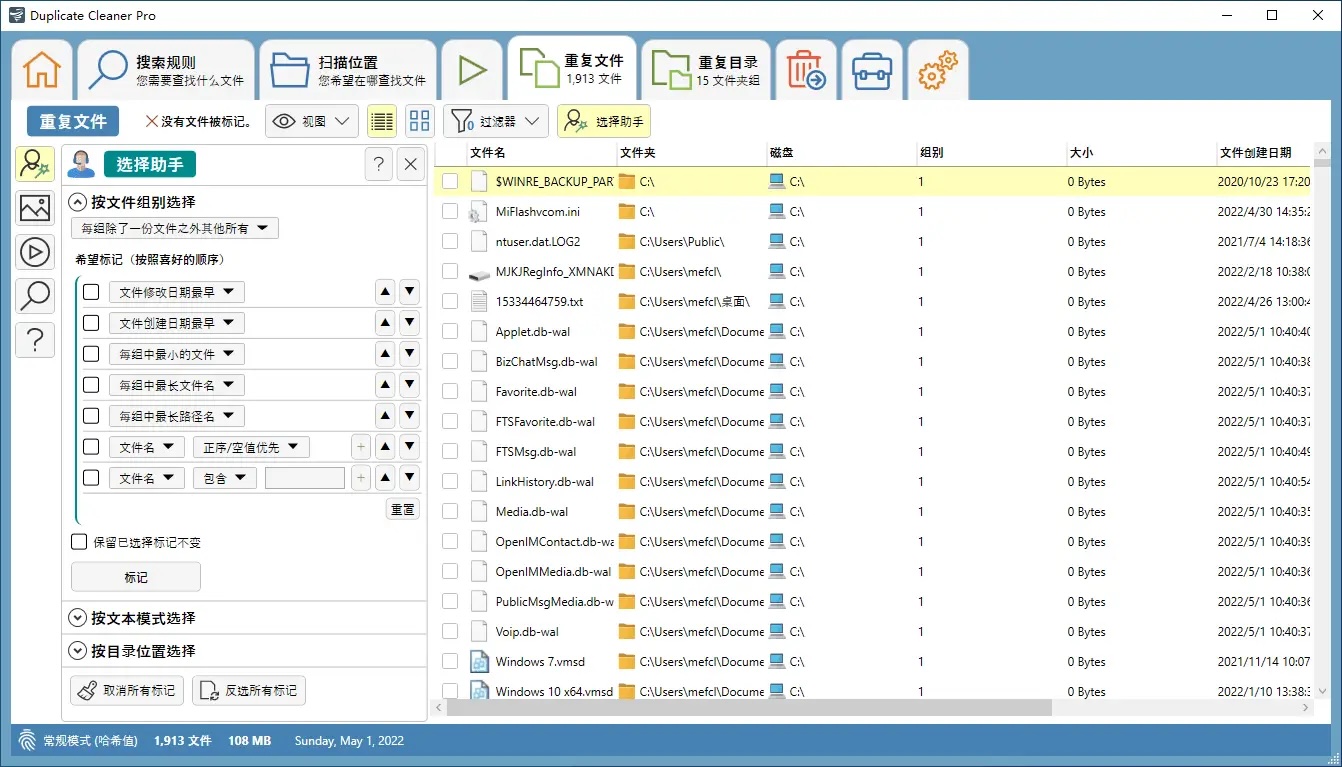Screen dimensions: 1342x767
Task: Open the 选择助手 panel from the left sidebar
Action: [x=35, y=165]
